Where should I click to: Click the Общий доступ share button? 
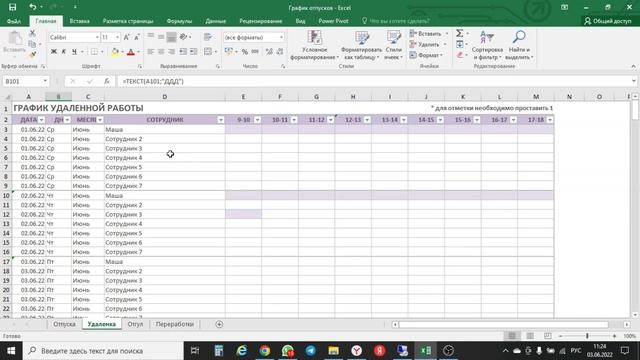pyautogui.click(x=608, y=21)
